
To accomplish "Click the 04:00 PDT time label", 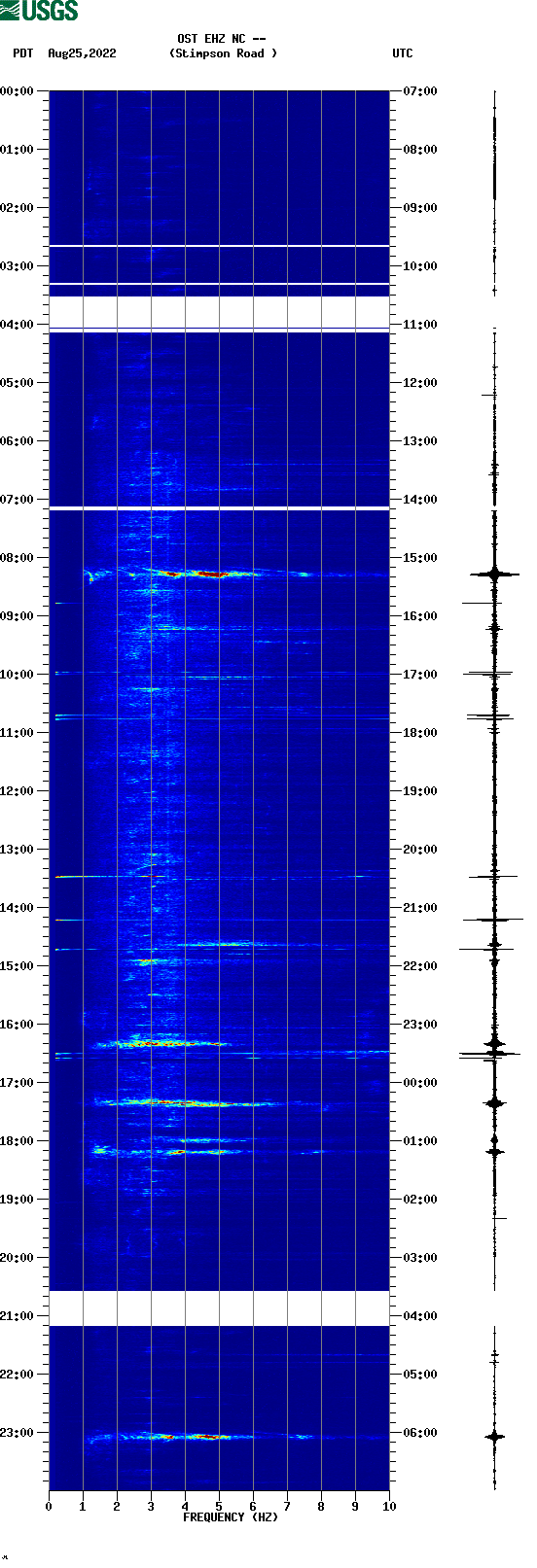I will (17, 325).
